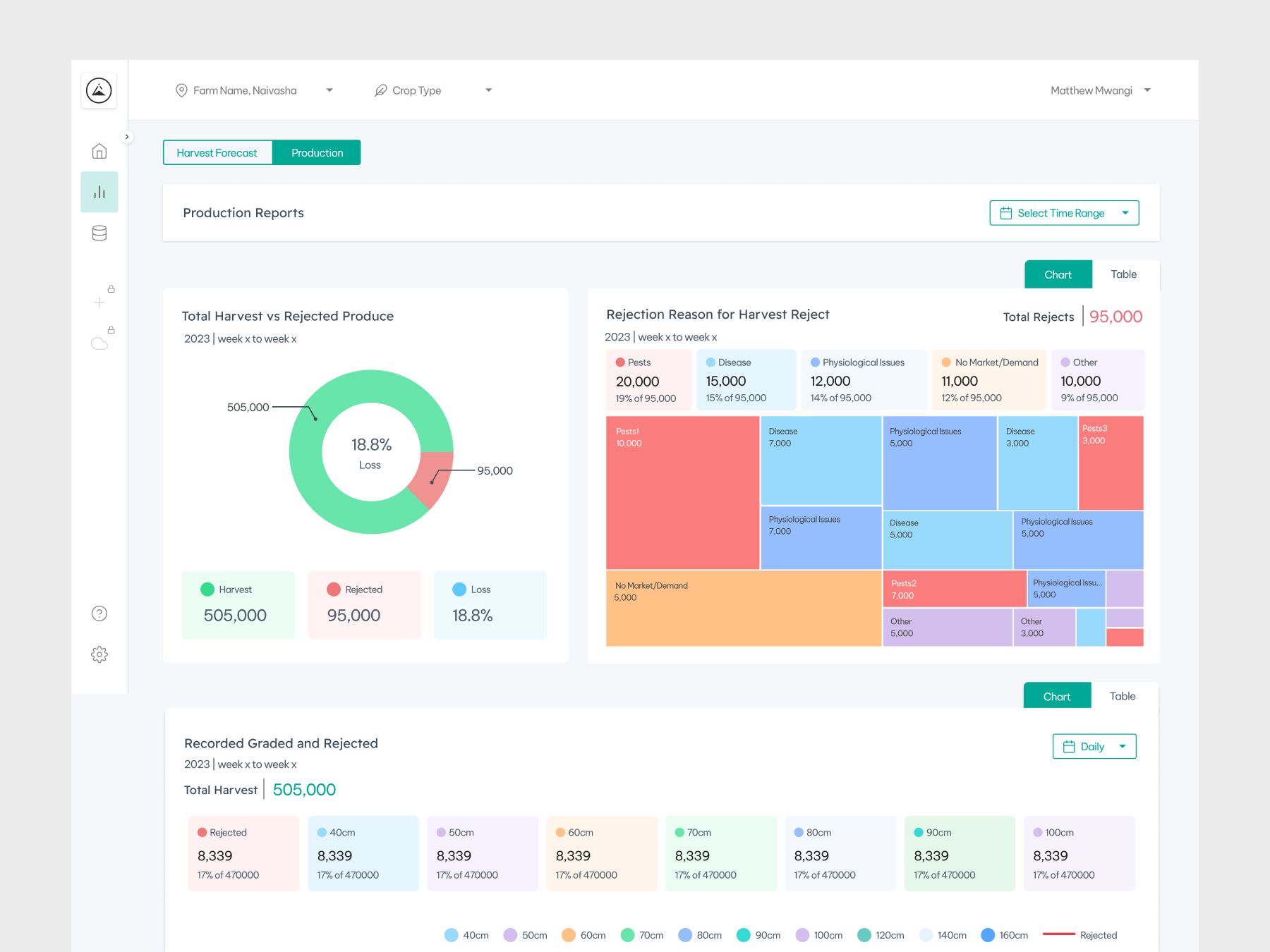Open the Home page from sidebar

pyautogui.click(x=99, y=151)
